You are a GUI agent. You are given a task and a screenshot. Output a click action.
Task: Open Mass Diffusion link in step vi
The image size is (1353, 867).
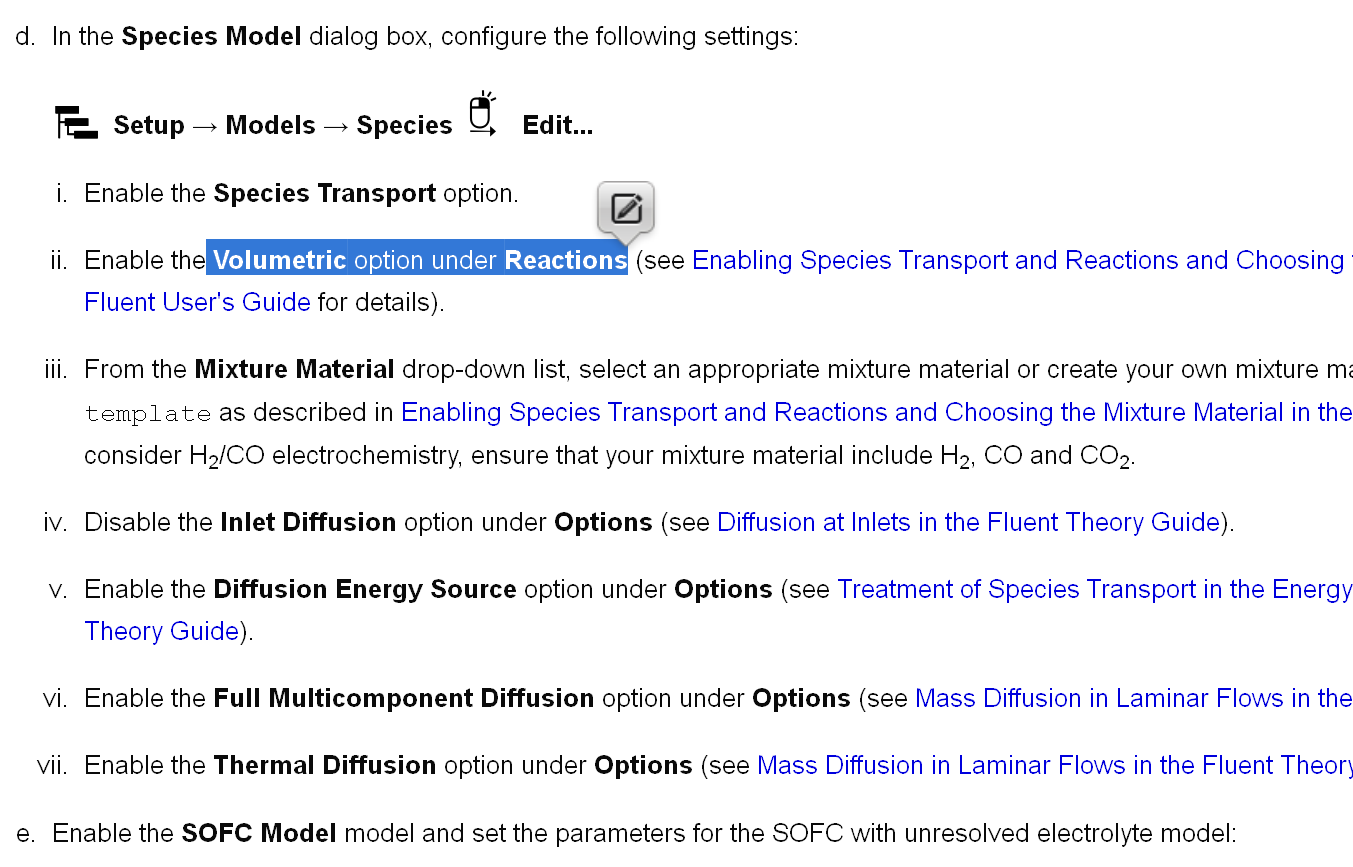click(x=1133, y=699)
